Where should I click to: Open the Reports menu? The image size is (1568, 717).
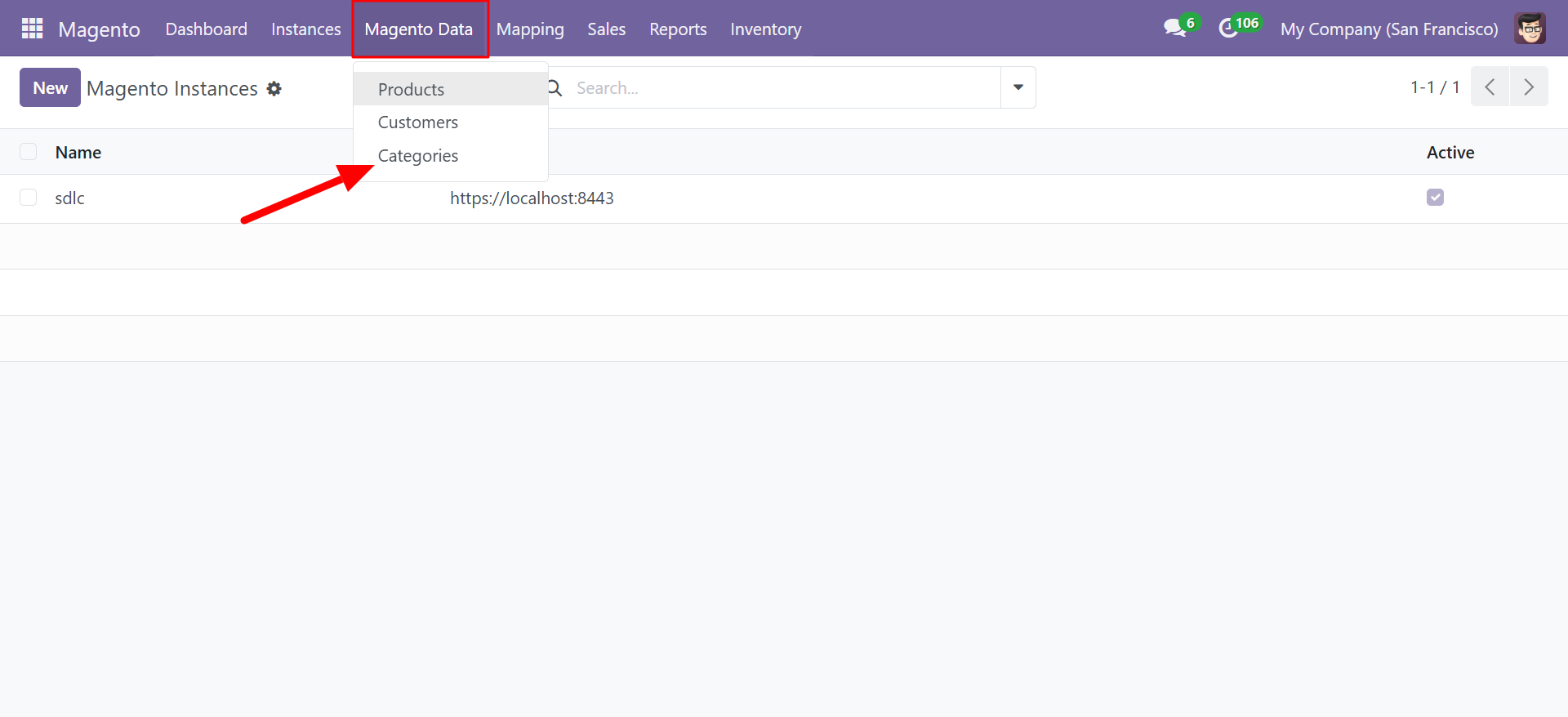(x=678, y=29)
